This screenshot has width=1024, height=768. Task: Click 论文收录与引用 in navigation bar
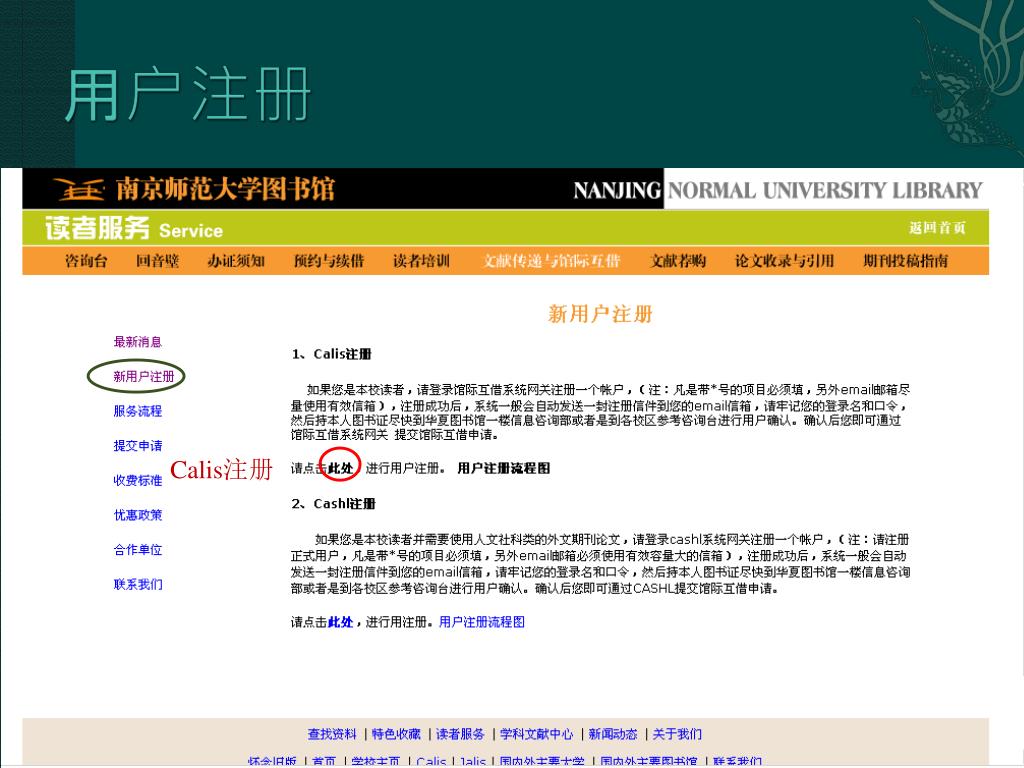(784, 261)
